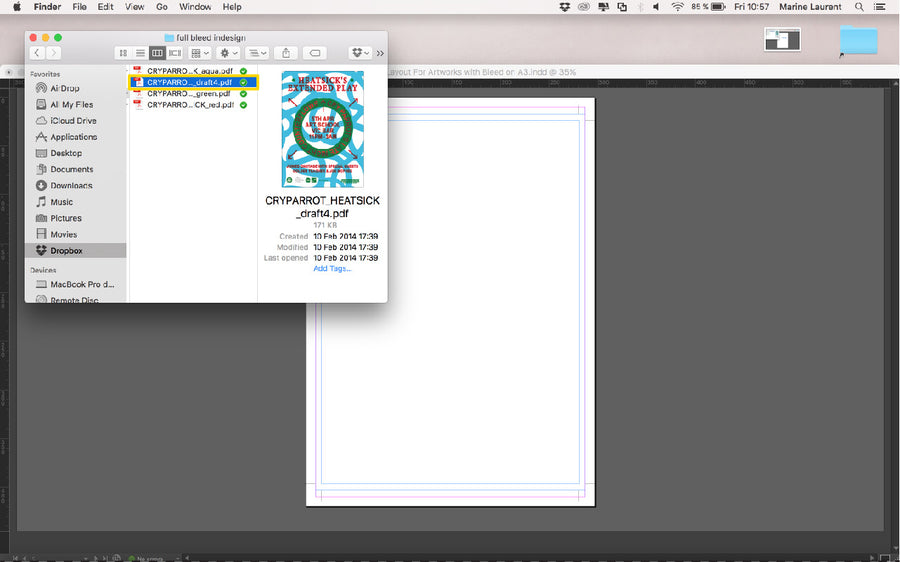Click the Add Tags link
The width and height of the screenshot is (900, 562).
point(332,269)
